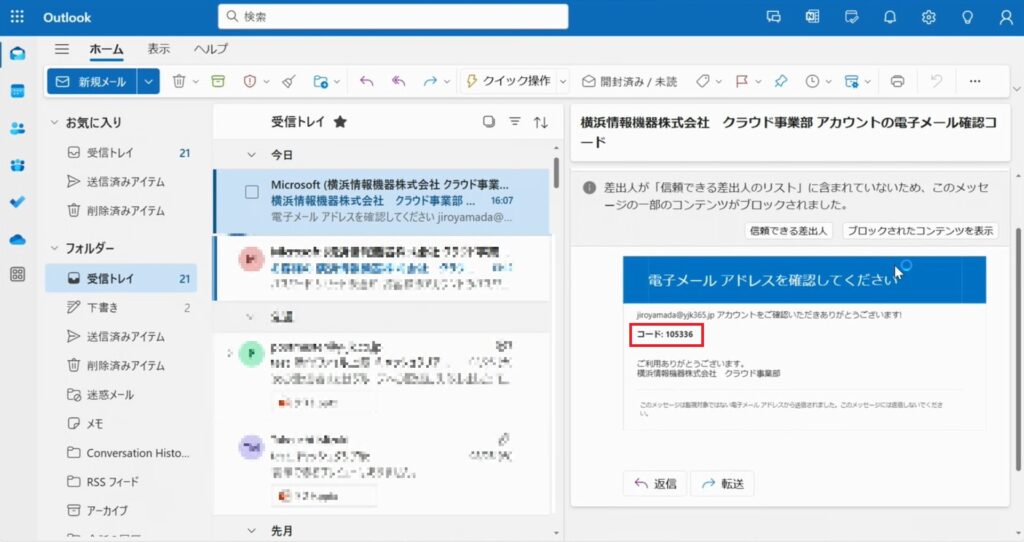1024x542 pixels.
Task: Select メモ folder
Action: (x=121, y=424)
